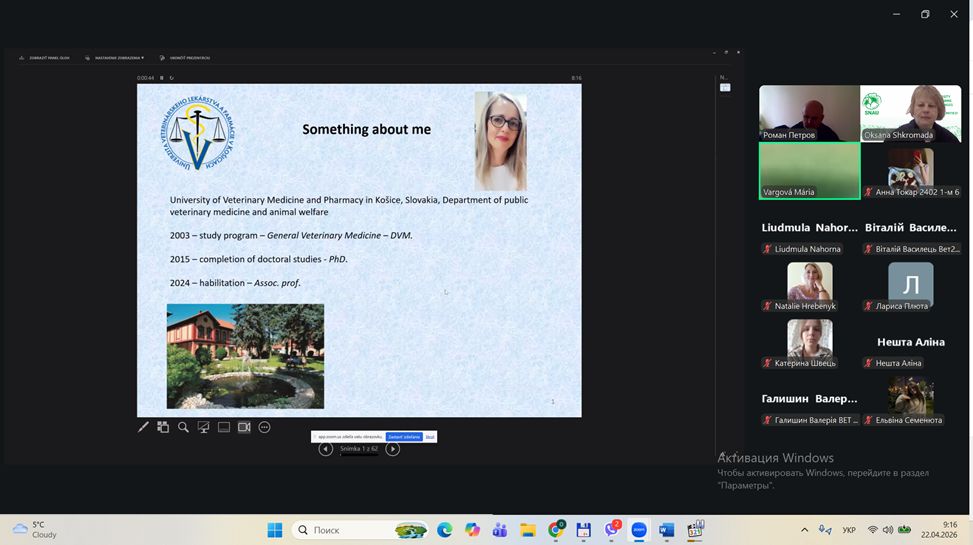Click the magnifier zoom tool under the slide
Image resolution: width=973 pixels, height=545 pixels.
(x=183, y=427)
